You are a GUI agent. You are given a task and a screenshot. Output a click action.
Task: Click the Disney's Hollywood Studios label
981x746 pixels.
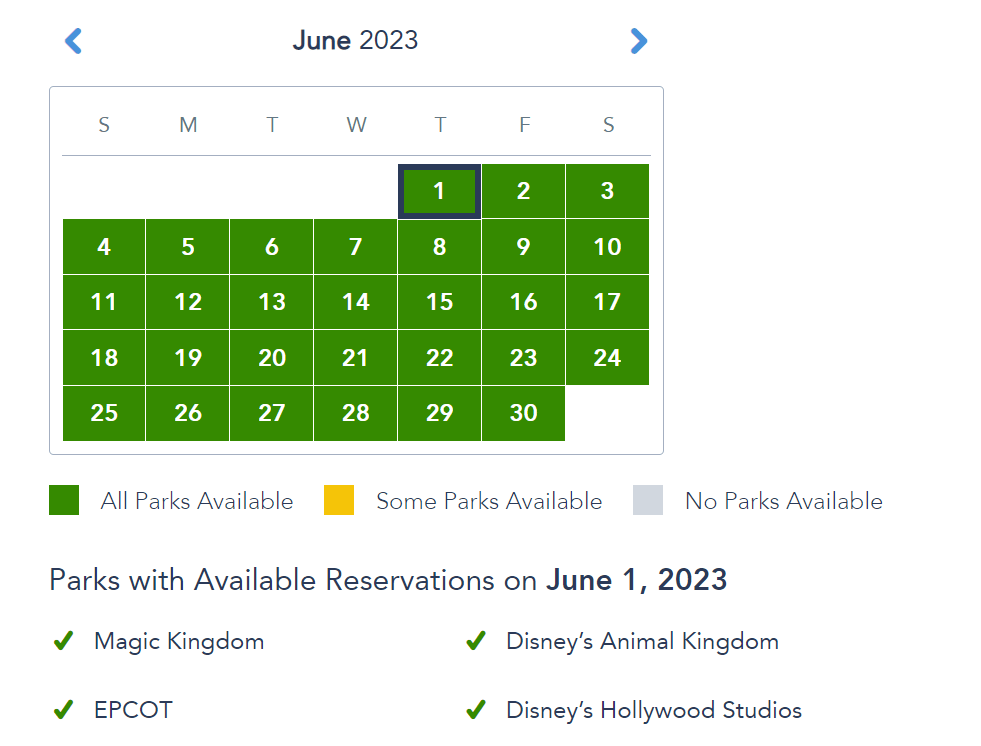click(654, 710)
